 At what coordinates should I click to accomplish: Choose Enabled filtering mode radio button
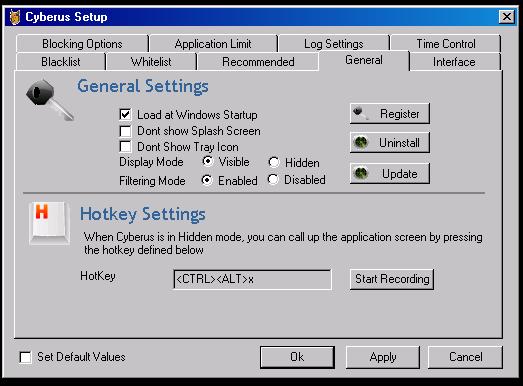coord(207,180)
